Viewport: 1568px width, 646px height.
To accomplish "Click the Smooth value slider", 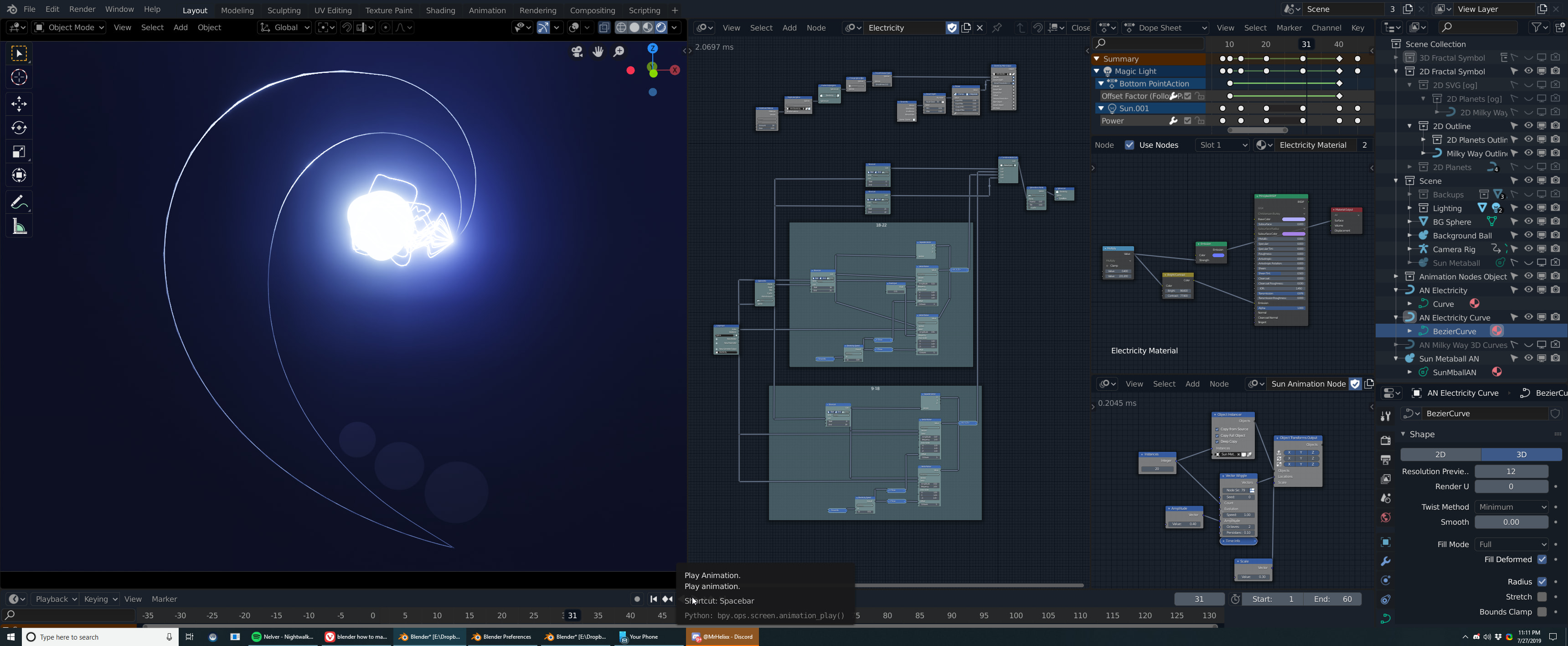I will coord(1511,522).
